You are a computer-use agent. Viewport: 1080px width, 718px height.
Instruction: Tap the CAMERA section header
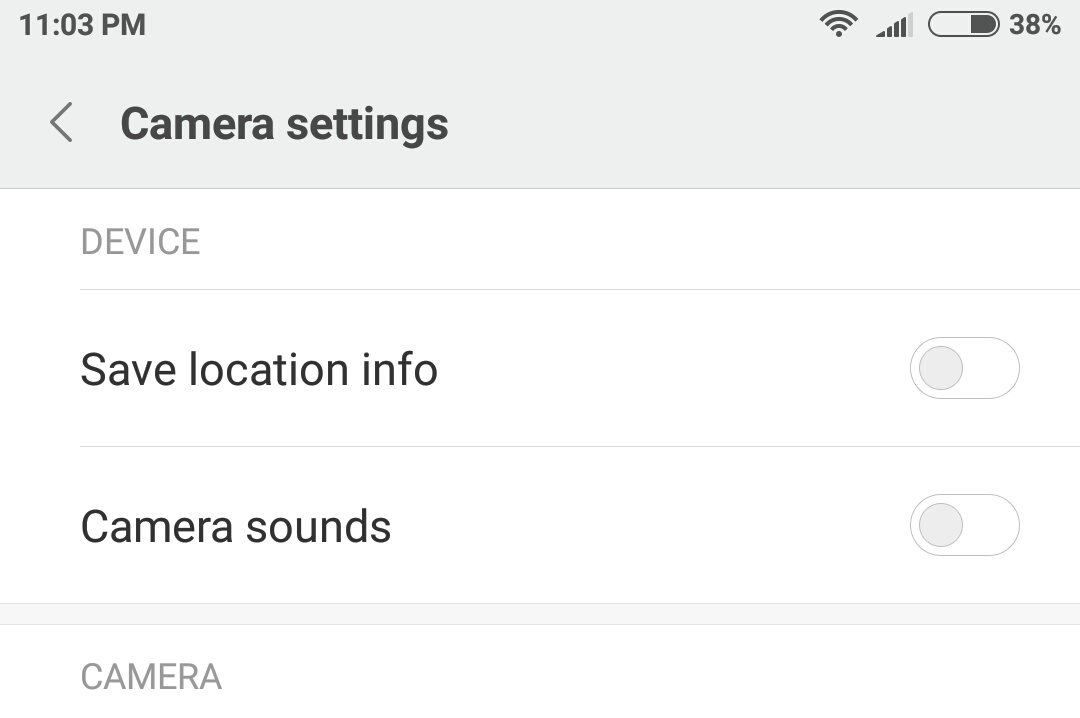(151, 677)
